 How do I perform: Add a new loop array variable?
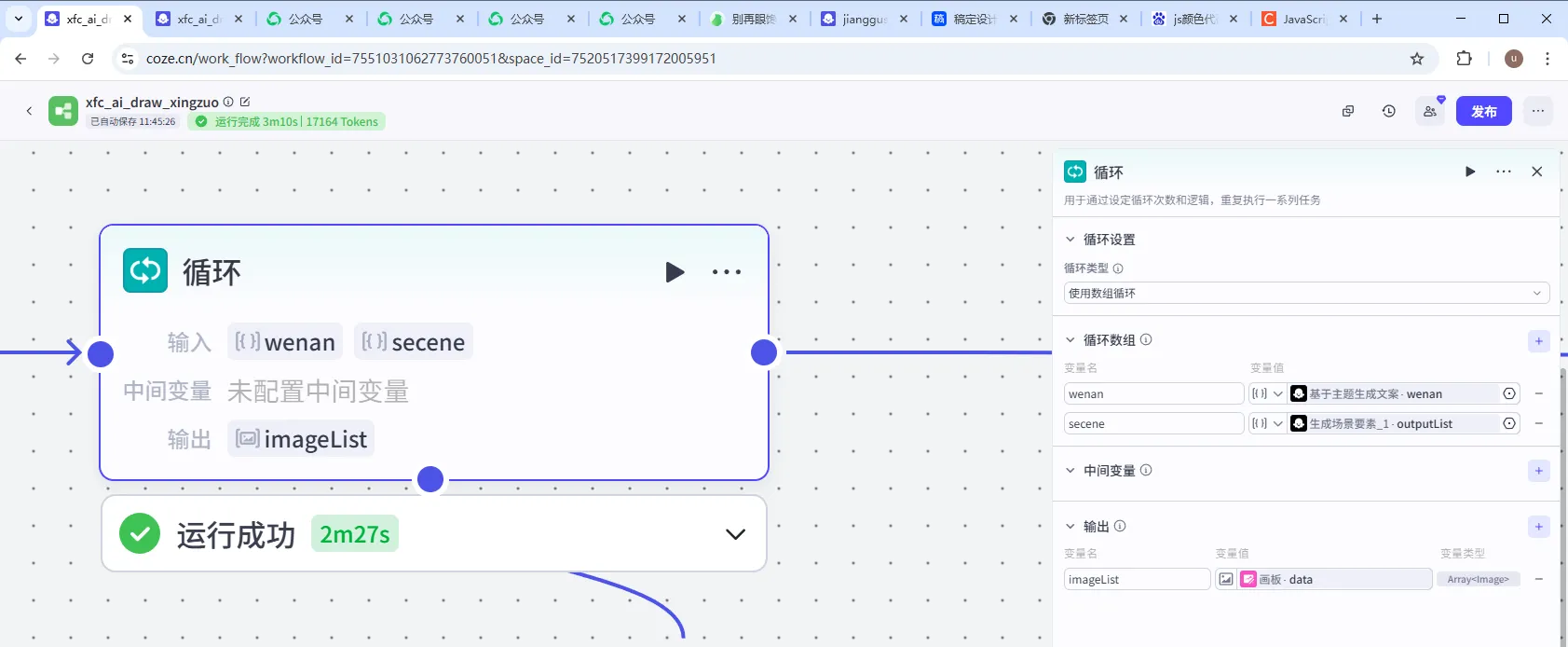1538,340
